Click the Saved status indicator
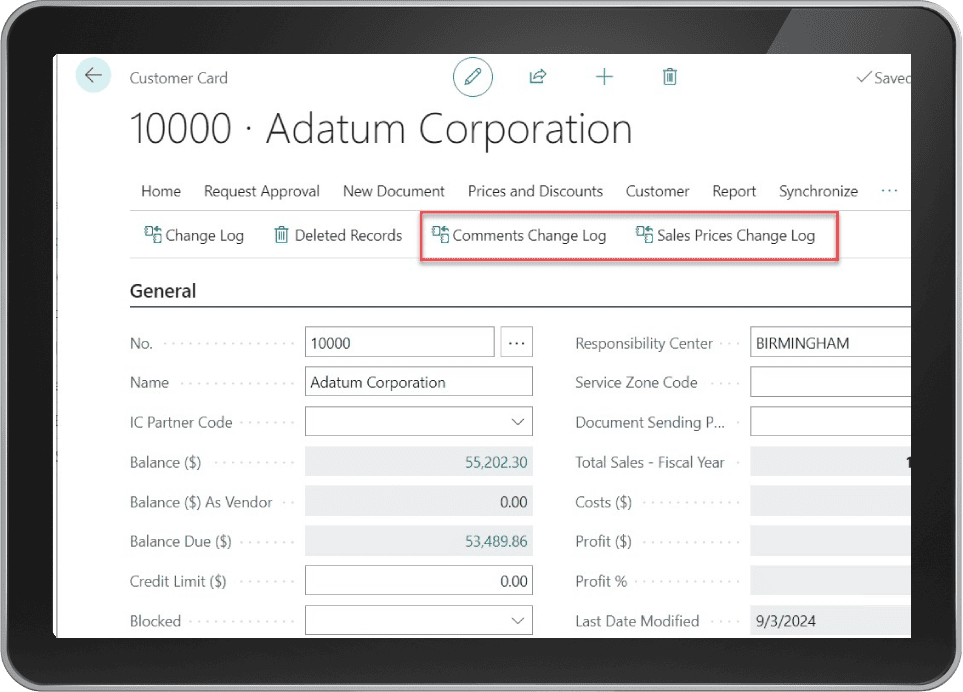This screenshot has width=963, height=692. [883, 77]
